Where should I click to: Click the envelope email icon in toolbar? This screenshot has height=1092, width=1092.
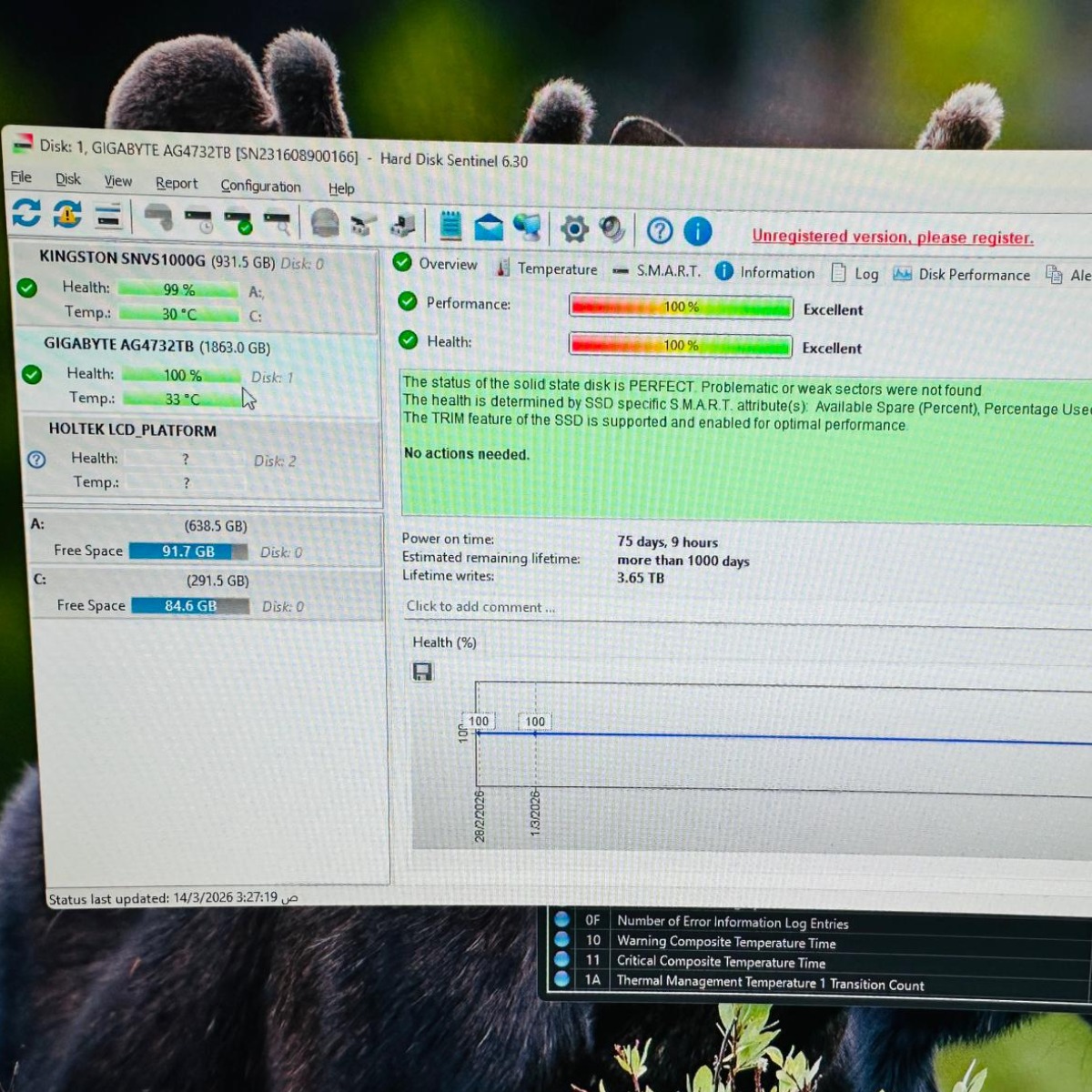[489, 227]
